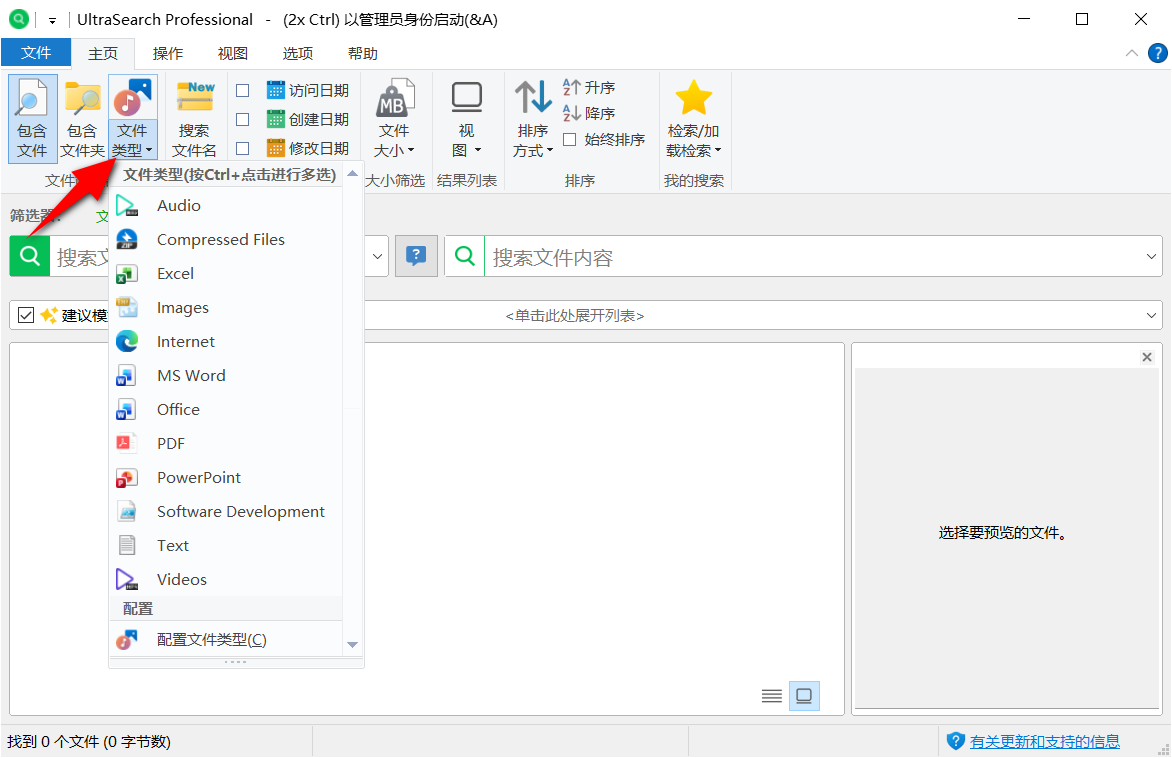Open the 视图 dropdown on ribbon
The image size is (1172, 758).
[x=466, y=115]
